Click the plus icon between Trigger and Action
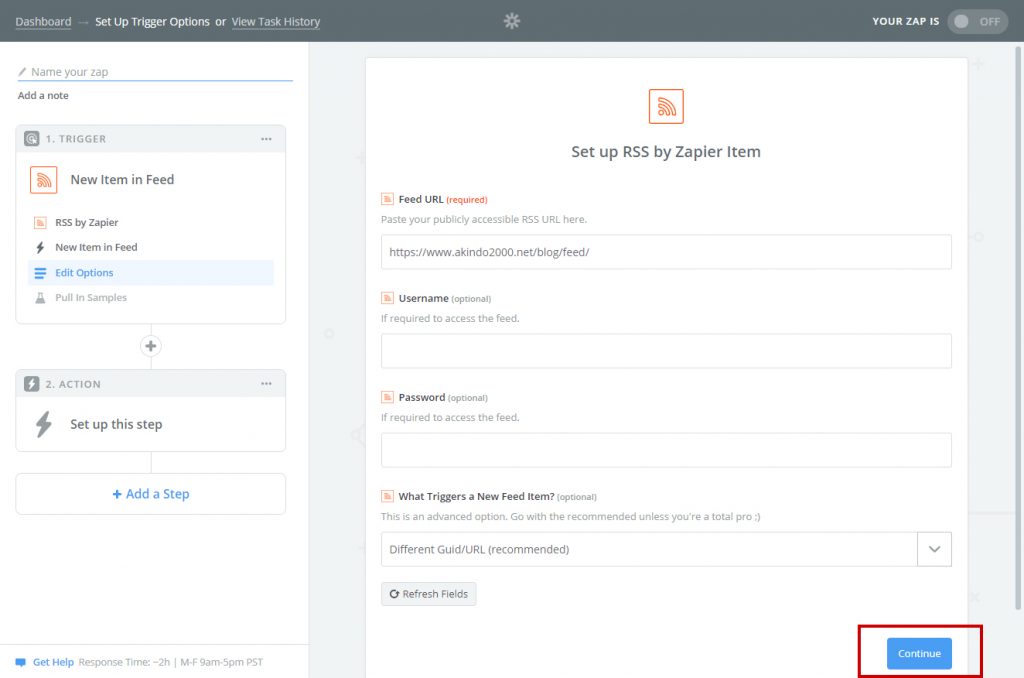The width and height of the screenshot is (1024, 678). [x=151, y=346]
